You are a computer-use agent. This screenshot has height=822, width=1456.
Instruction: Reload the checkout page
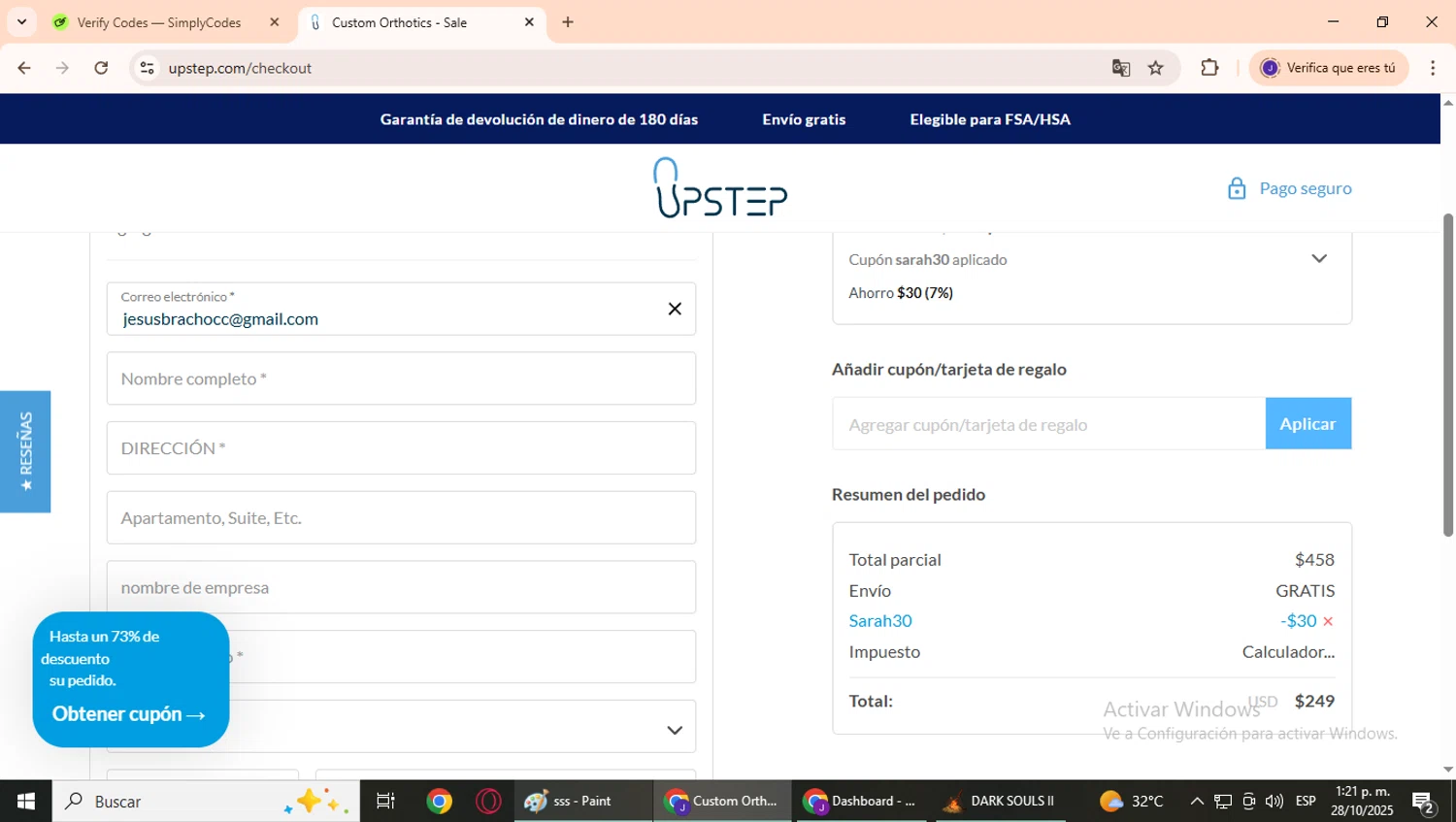coord(101,68)
